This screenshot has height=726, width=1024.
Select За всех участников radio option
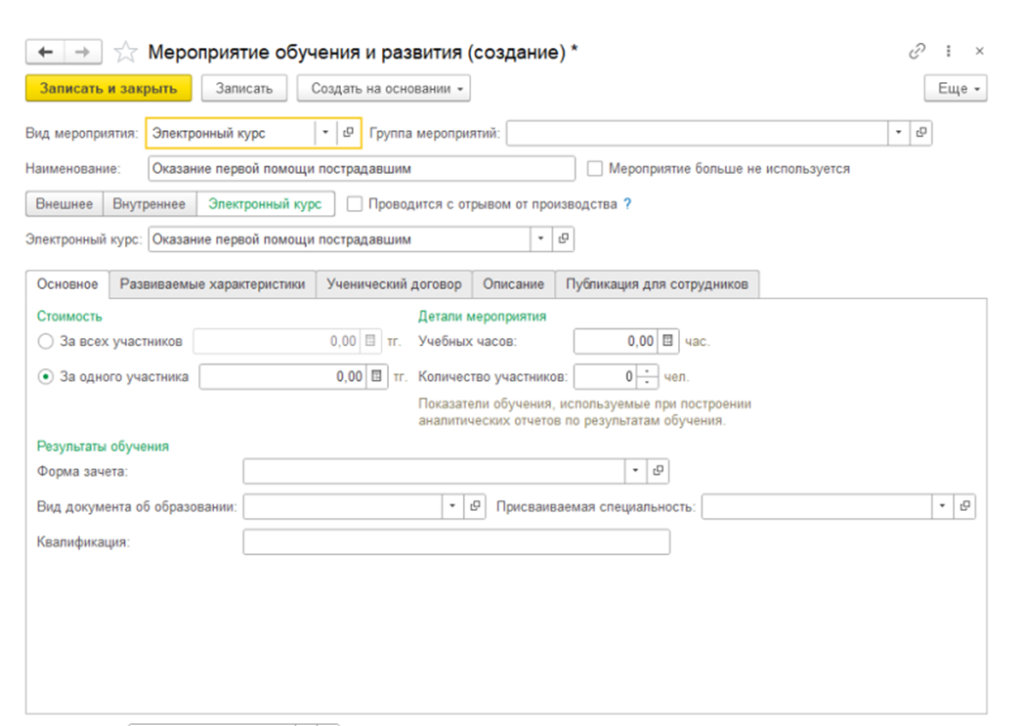coord(45,341)
